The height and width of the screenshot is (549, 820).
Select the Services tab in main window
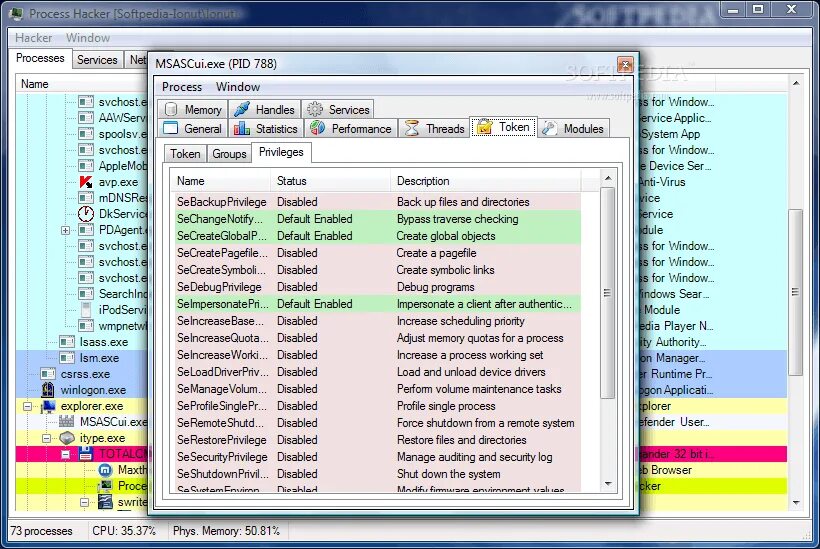tap(97, 60)
